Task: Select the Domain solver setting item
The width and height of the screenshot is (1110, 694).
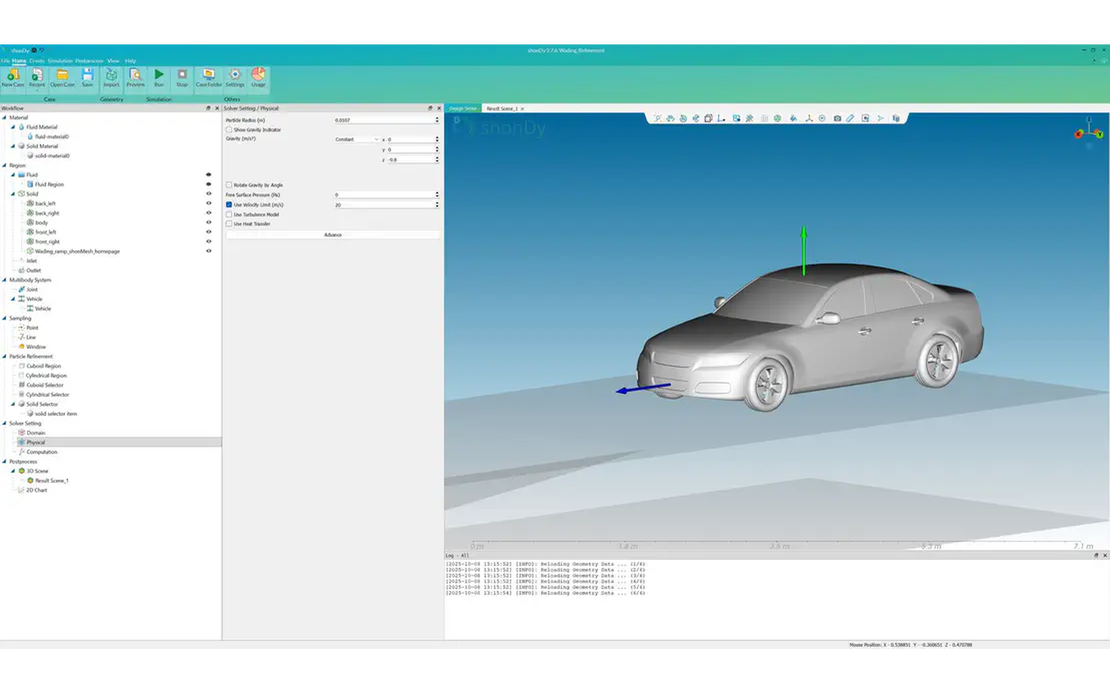Action: [35, 433]
